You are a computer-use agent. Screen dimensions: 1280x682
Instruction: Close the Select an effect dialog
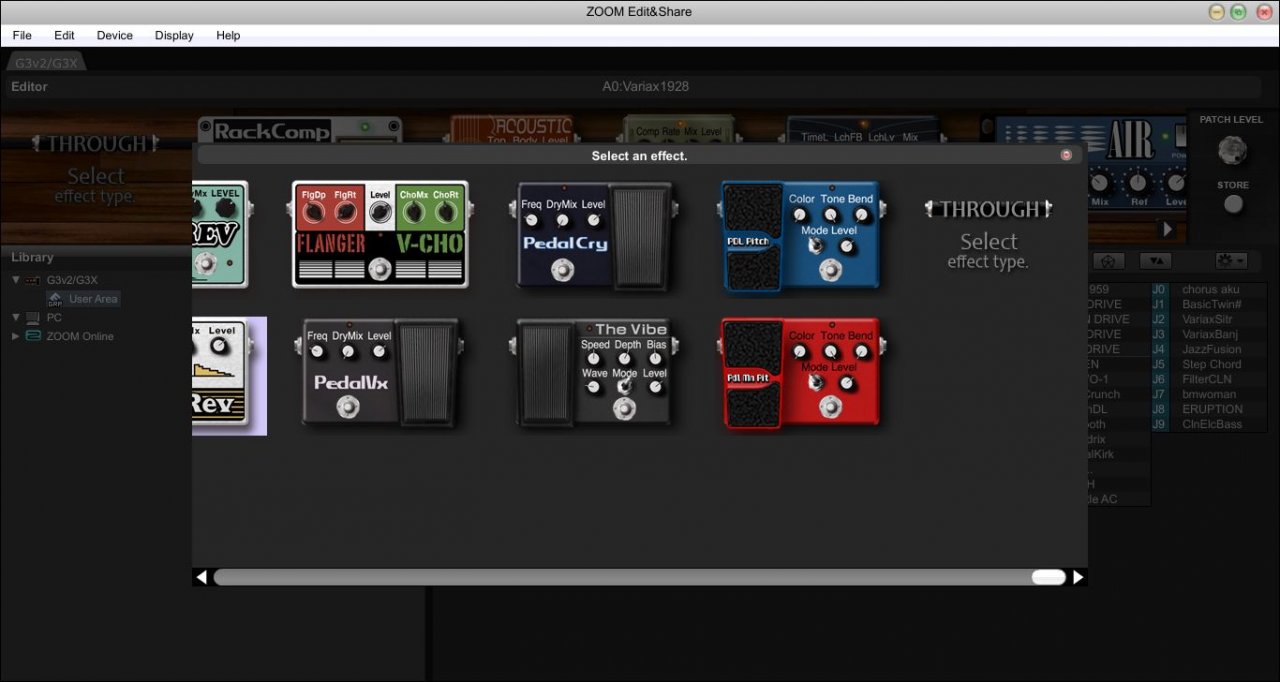pyautogui.click(x=1066, y=155)
